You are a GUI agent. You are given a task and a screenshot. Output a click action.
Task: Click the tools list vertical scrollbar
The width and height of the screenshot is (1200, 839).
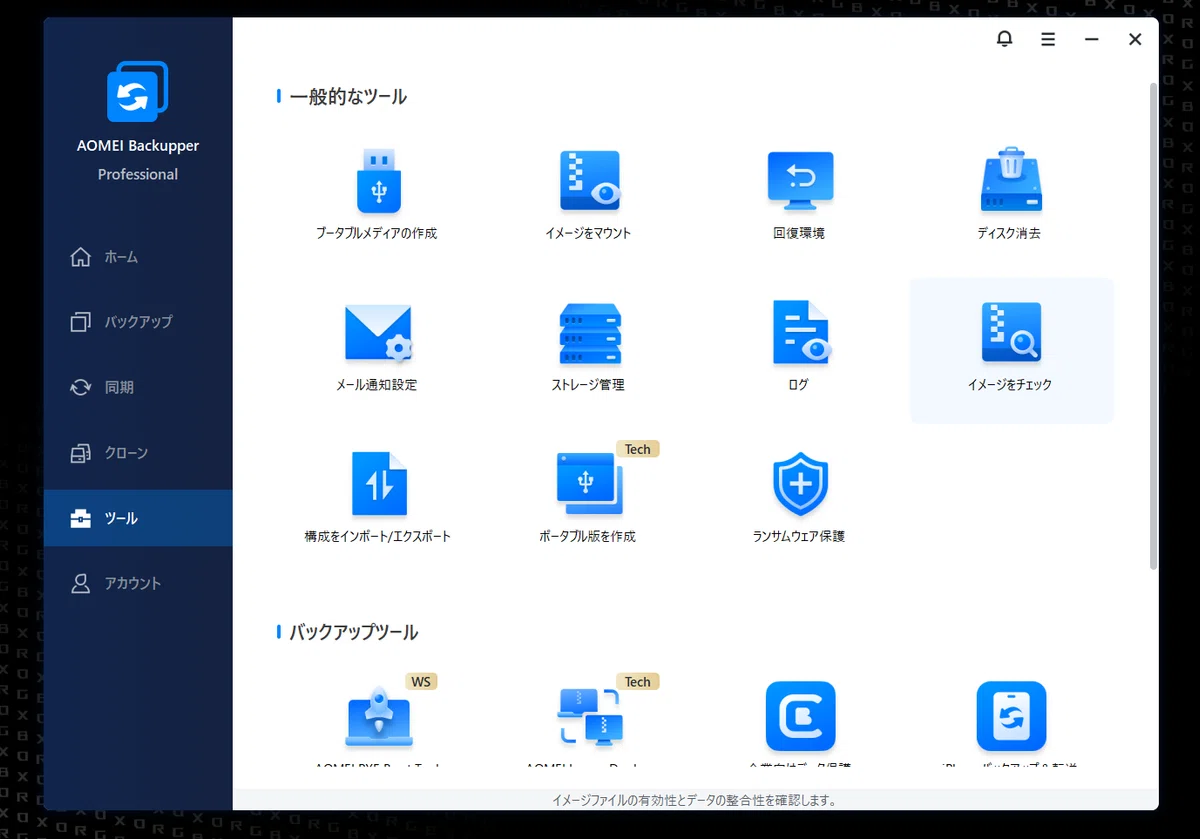pos(1154,325)
